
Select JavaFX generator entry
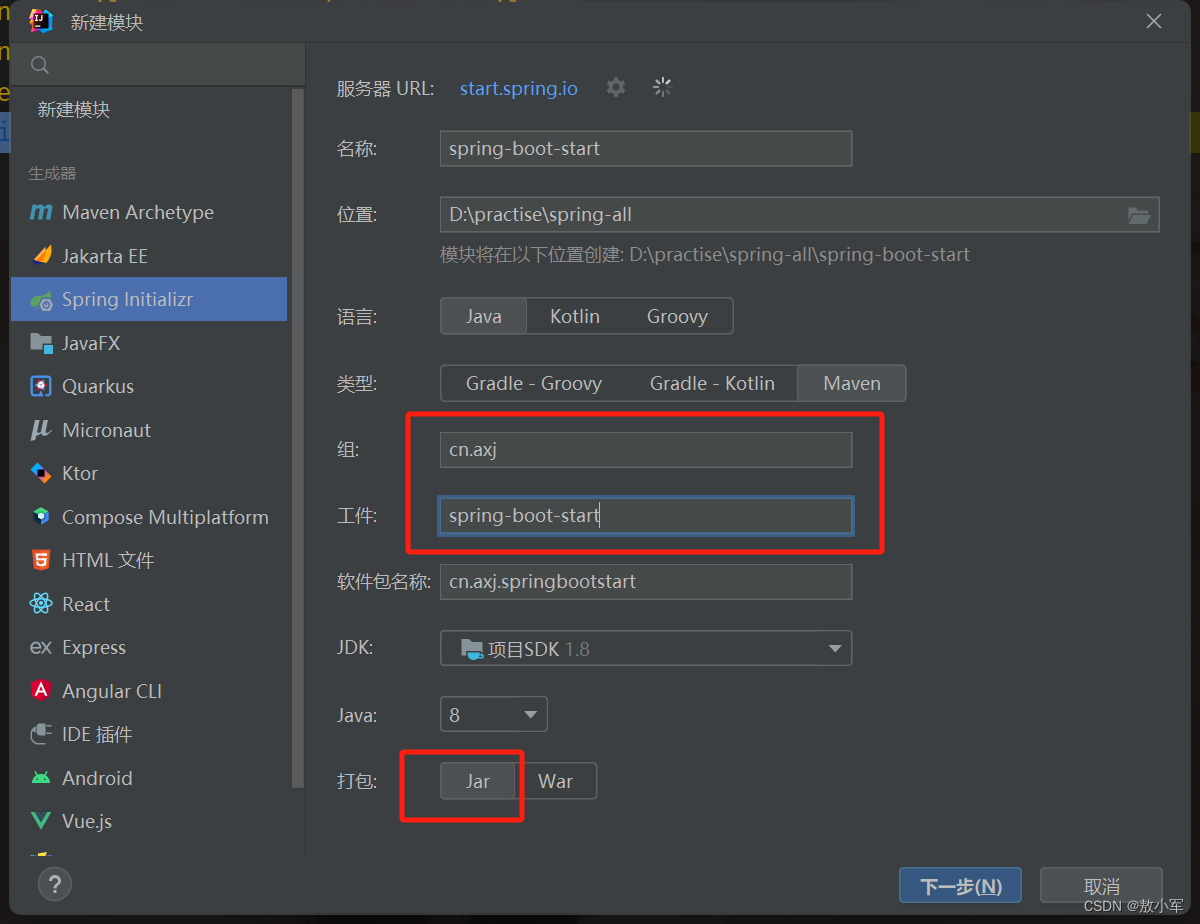point(149,343)
